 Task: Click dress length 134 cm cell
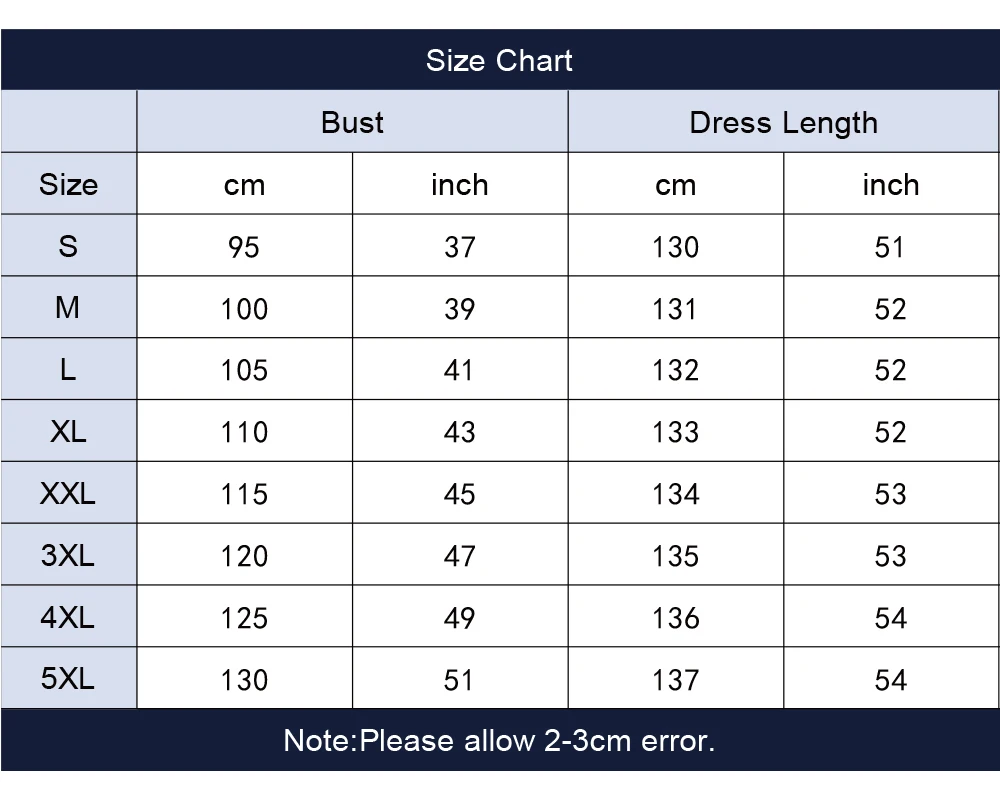point(675,494)
